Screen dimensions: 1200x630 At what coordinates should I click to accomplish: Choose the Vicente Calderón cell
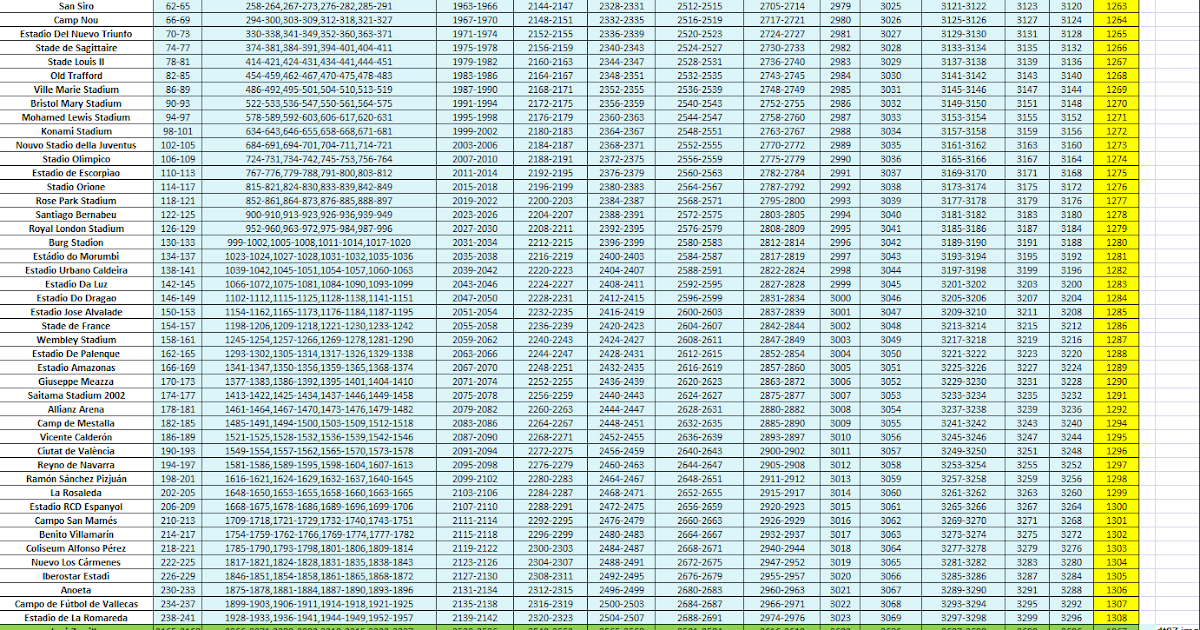(x=77, y=438)
